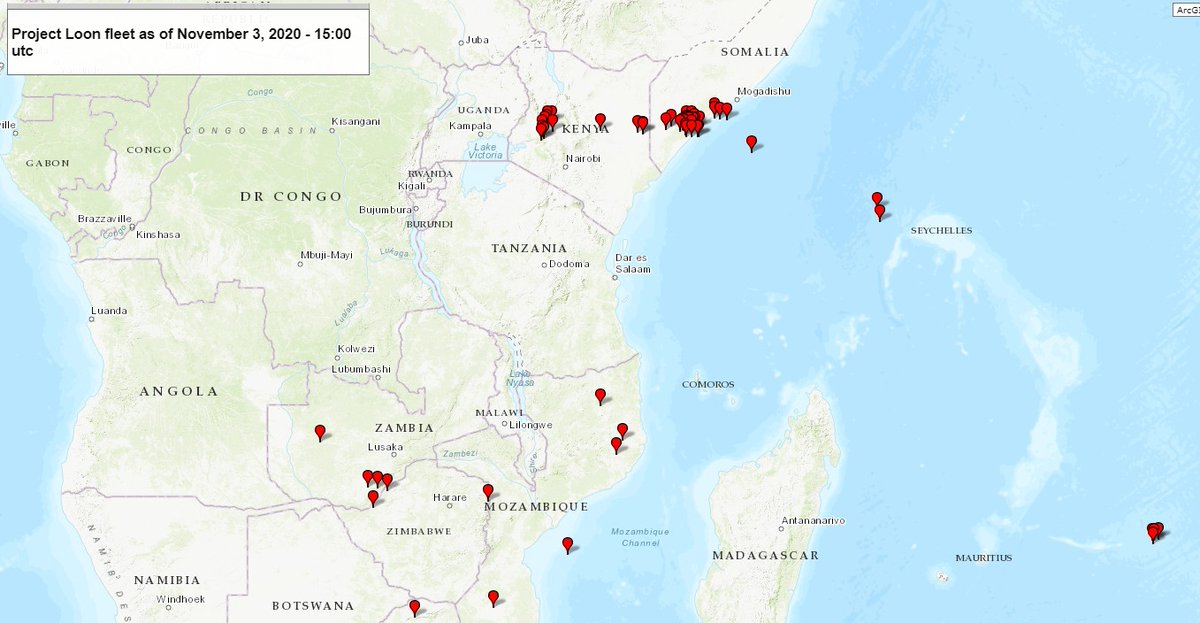
Task: Select the marker cluster east of Mauritius
Action: (x=1154, y=531)
